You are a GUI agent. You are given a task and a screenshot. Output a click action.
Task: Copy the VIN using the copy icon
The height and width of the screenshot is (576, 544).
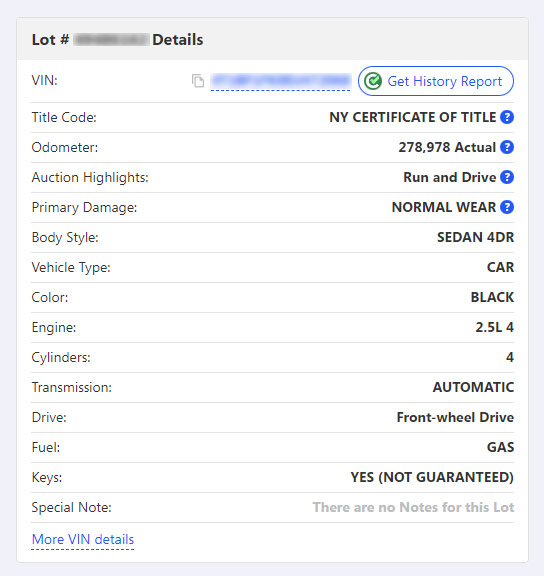pyautogui.click(x=198, y=81)
